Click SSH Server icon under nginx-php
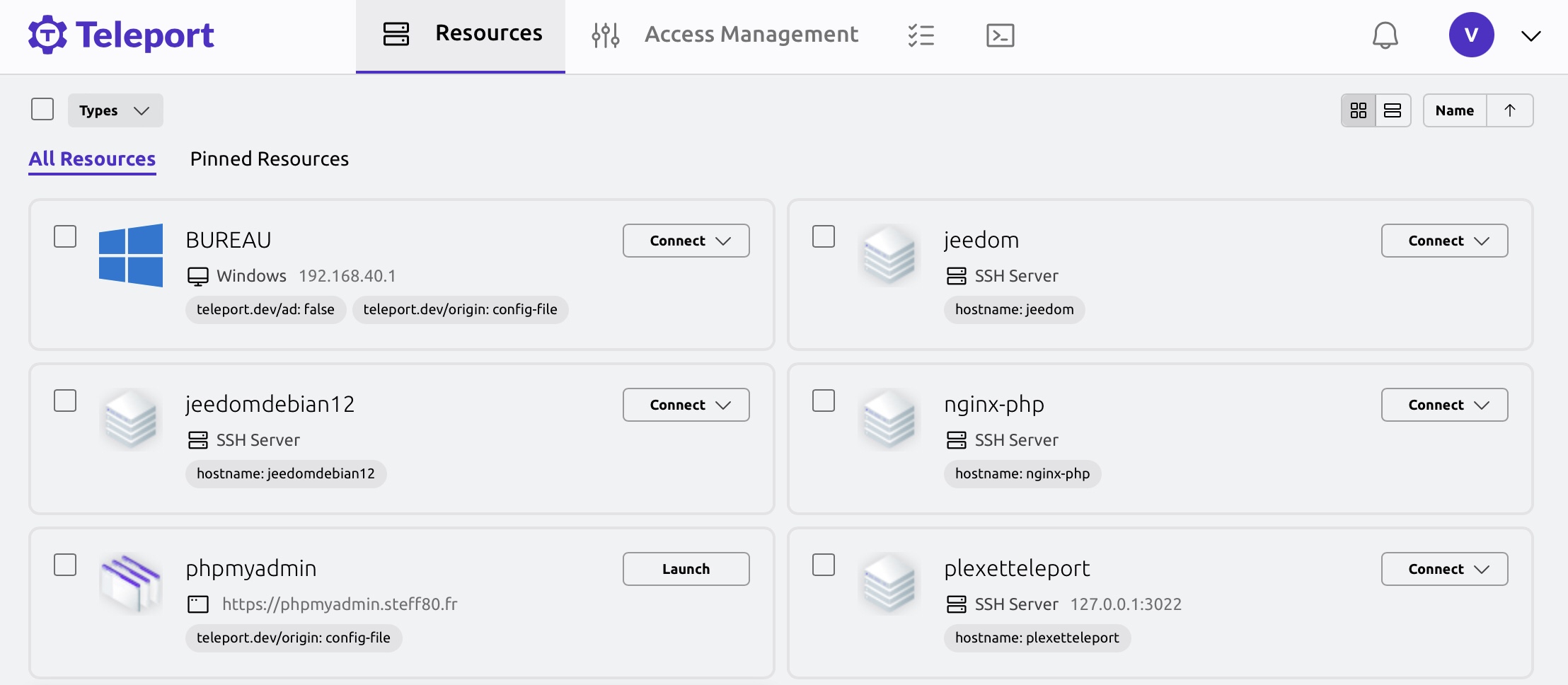Image resolution: width=1568 pixels, height=685 pixels. (957, 440)
